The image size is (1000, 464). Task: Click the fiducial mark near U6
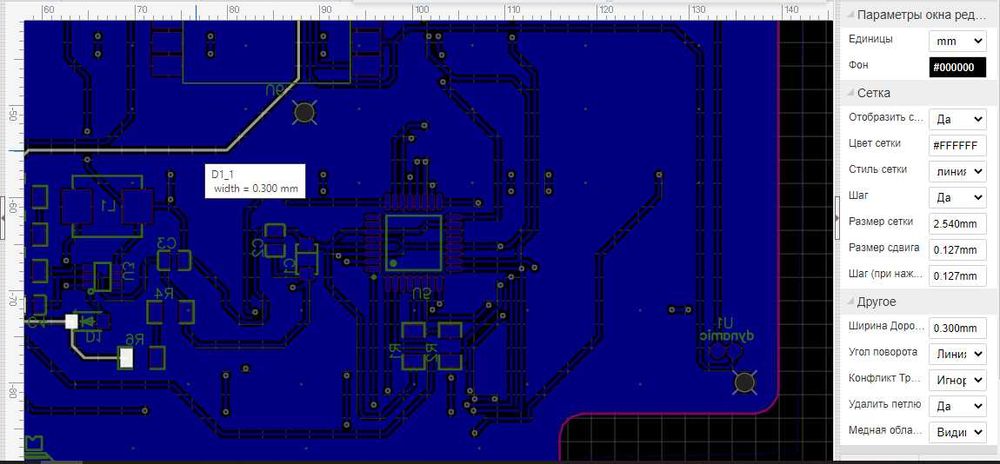[305, 113]
